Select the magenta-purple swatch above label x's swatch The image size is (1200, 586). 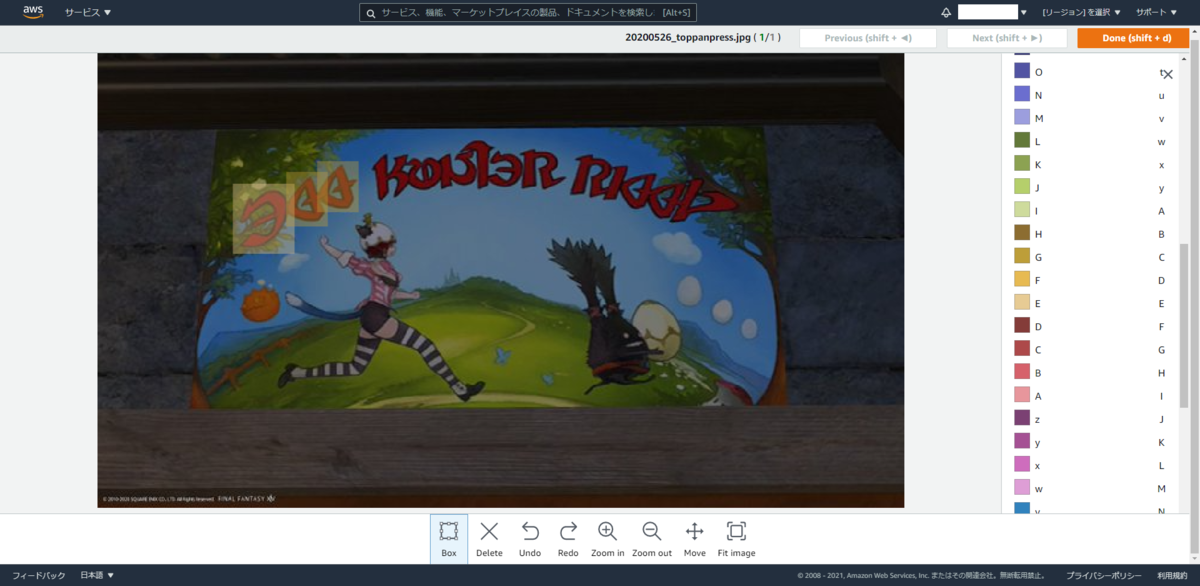(x=1022, y=441)
